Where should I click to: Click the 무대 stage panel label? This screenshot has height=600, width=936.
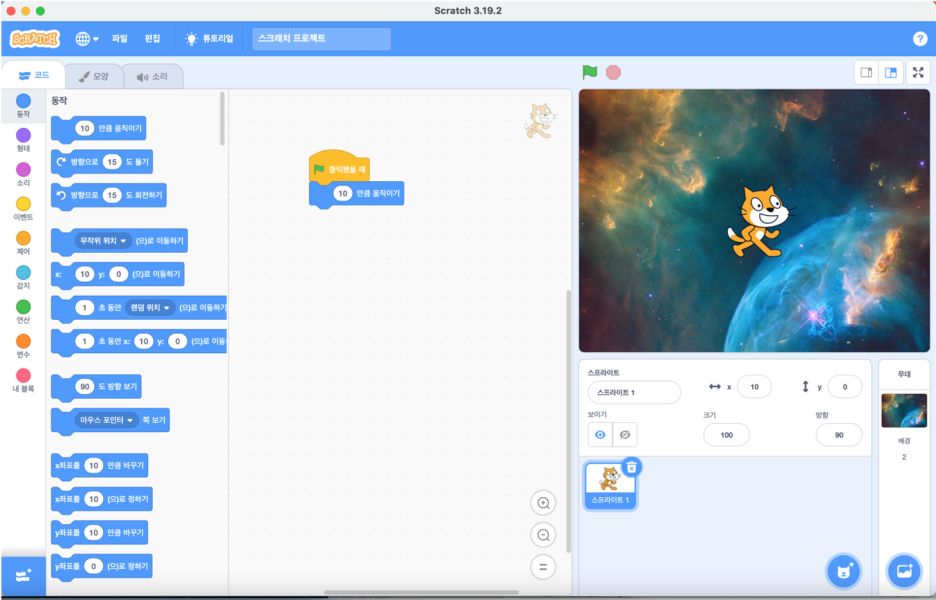(904, 374)
